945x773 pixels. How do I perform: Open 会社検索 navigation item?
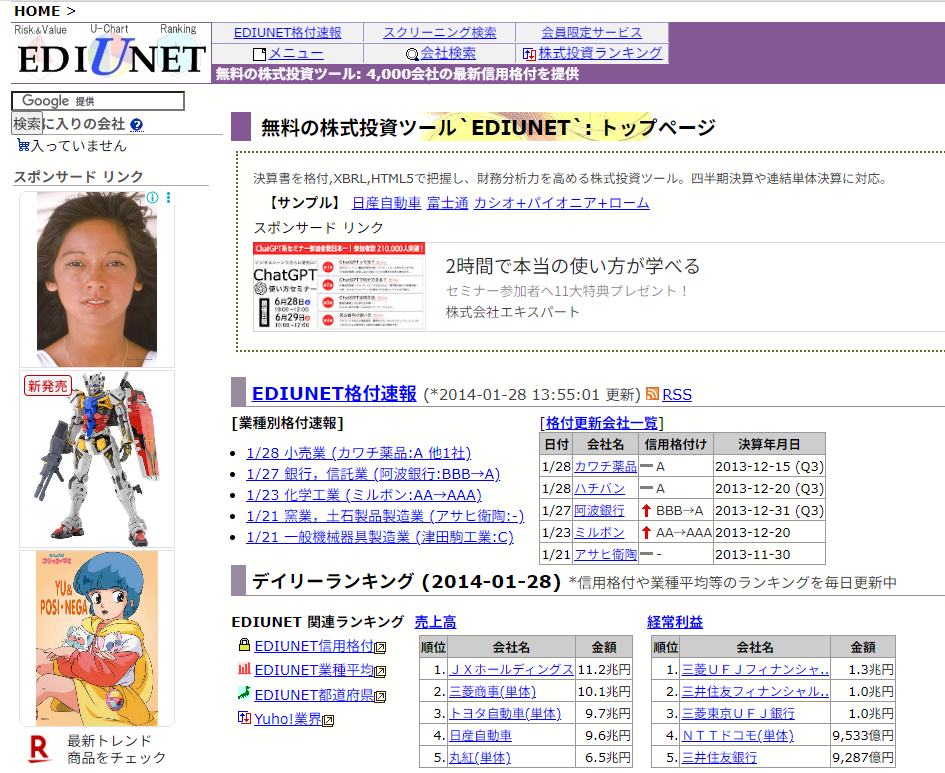click(448, 54)
